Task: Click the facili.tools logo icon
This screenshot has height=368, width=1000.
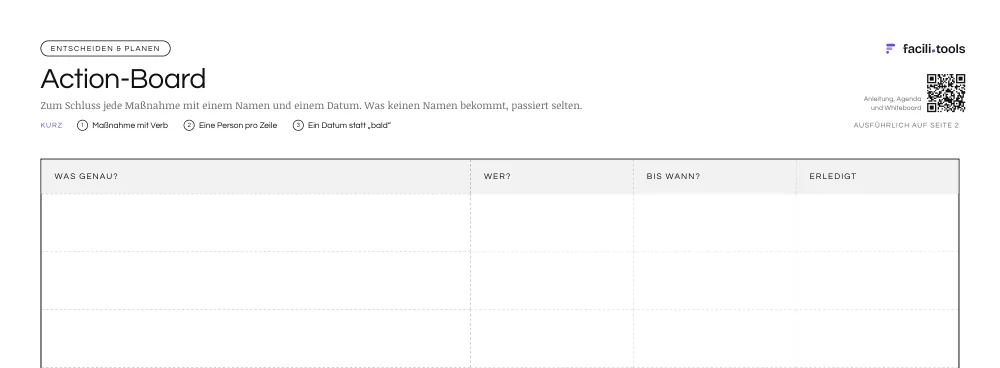Action: [x=890, y=49]
